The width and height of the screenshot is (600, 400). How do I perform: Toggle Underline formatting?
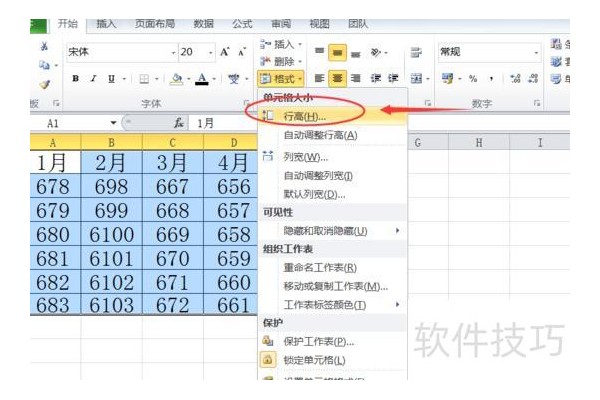coord(111,79)
